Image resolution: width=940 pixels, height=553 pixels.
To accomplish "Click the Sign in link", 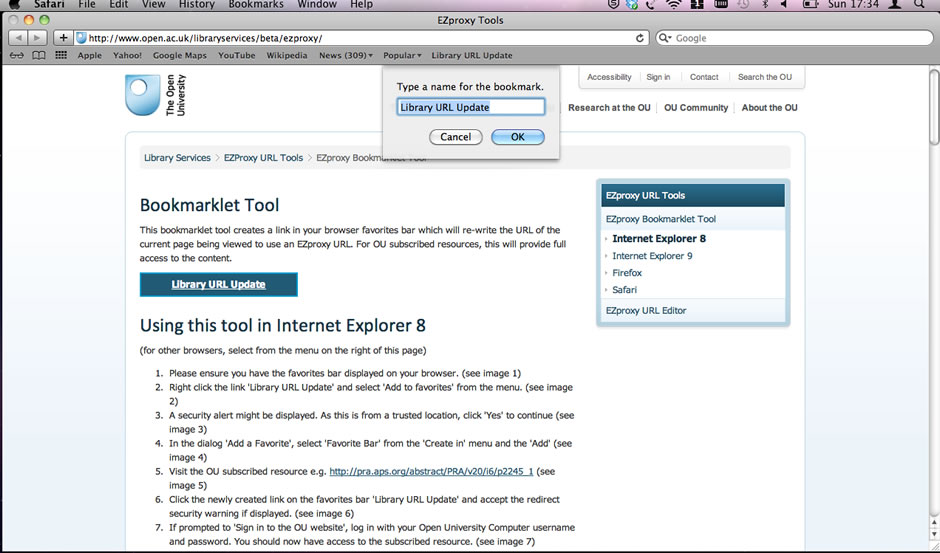I will pos(658,77).
